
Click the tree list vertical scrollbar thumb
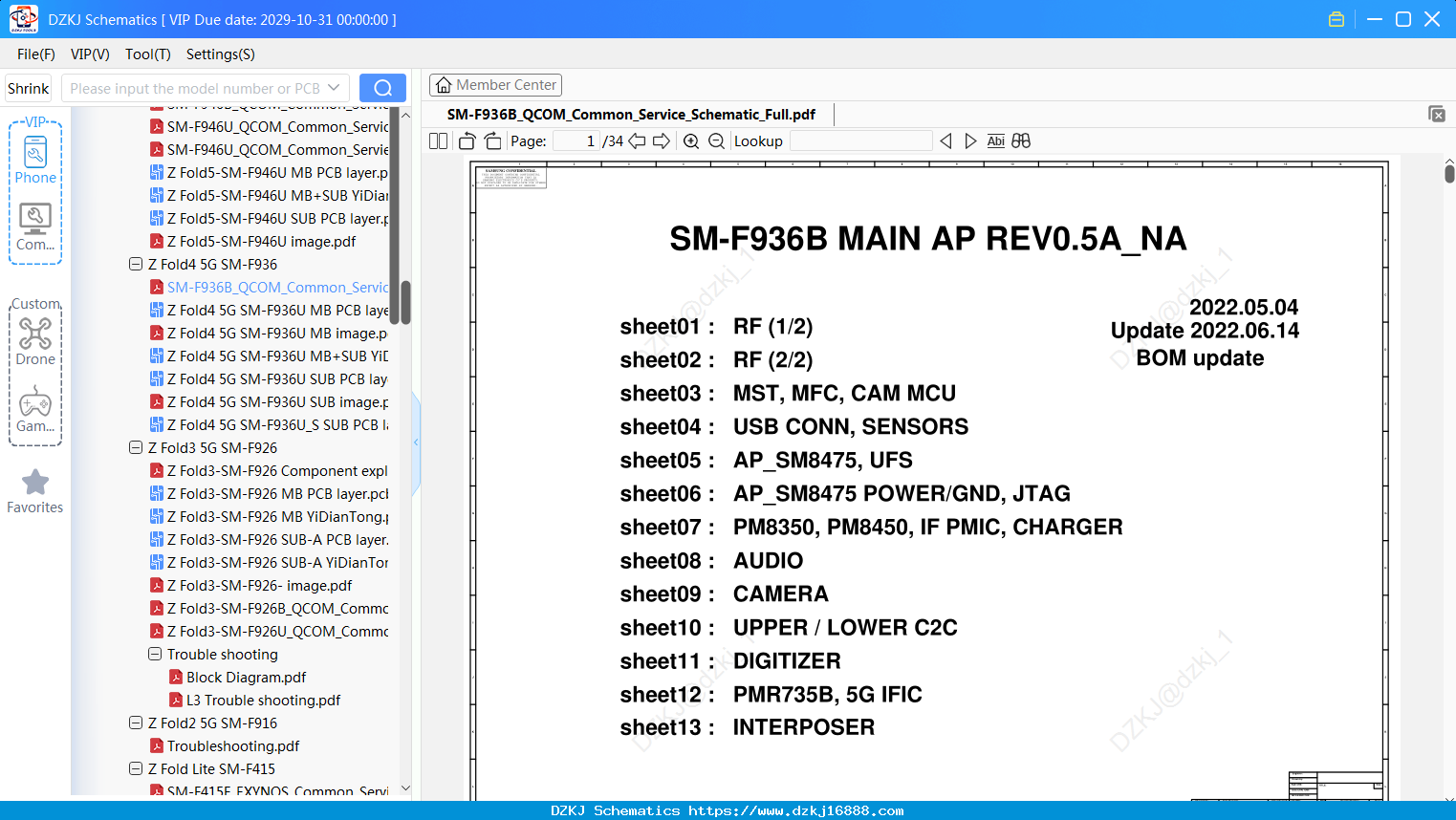click(x=405, y=302)
